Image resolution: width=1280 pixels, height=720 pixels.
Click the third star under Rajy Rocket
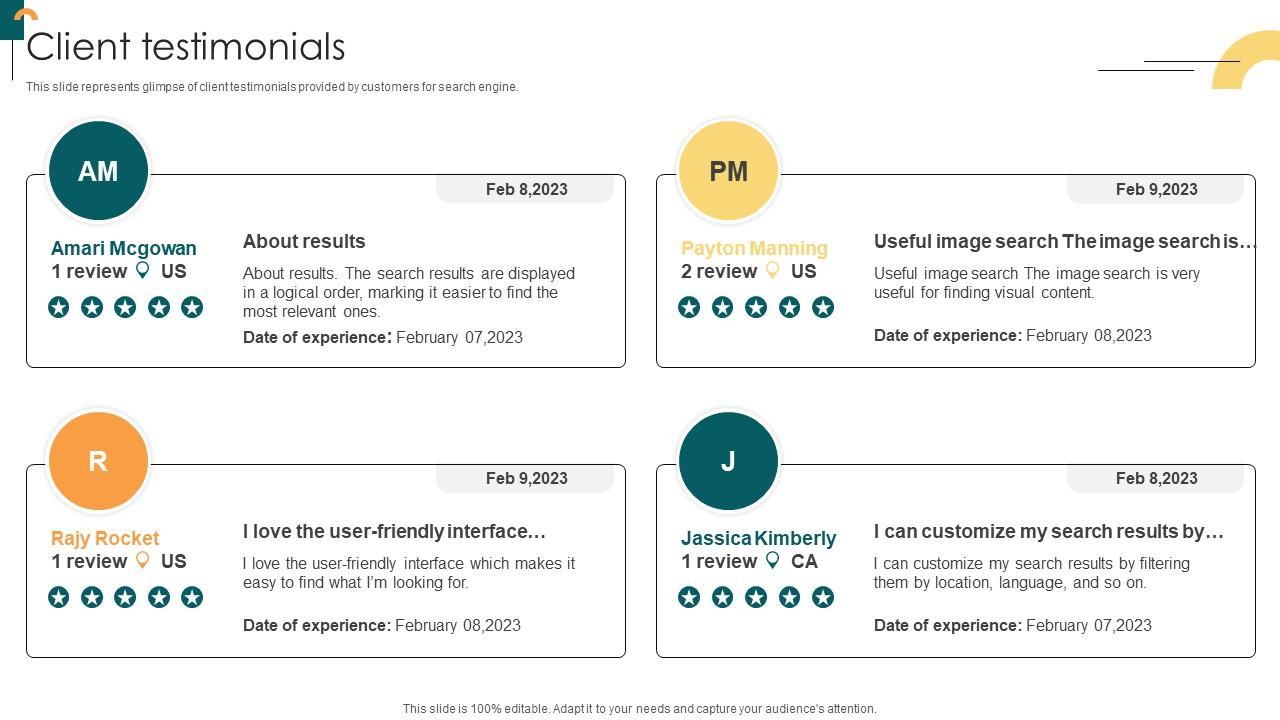pyautogui.click(x=125, y=597)
